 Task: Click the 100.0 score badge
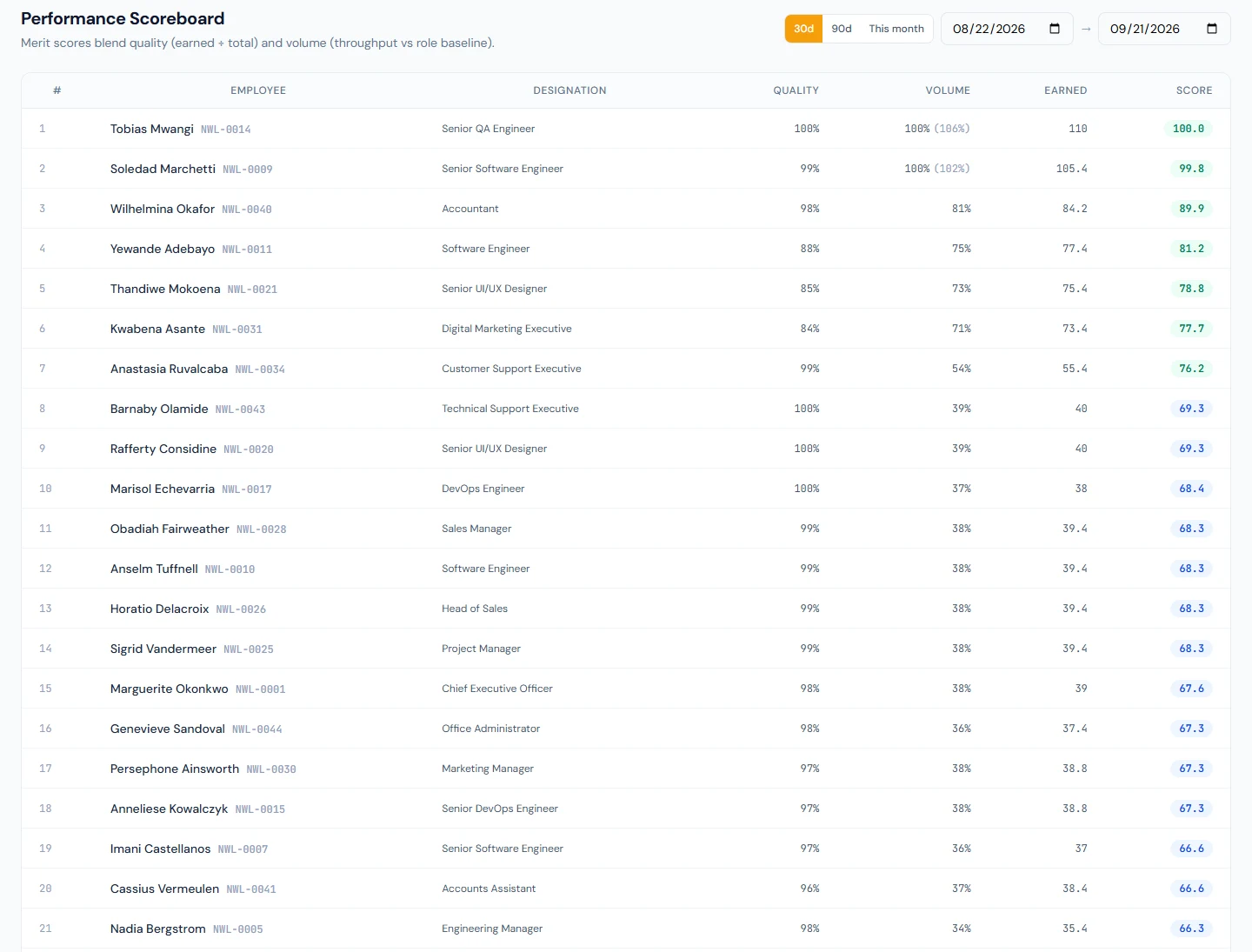click(x=1188, y=129)
